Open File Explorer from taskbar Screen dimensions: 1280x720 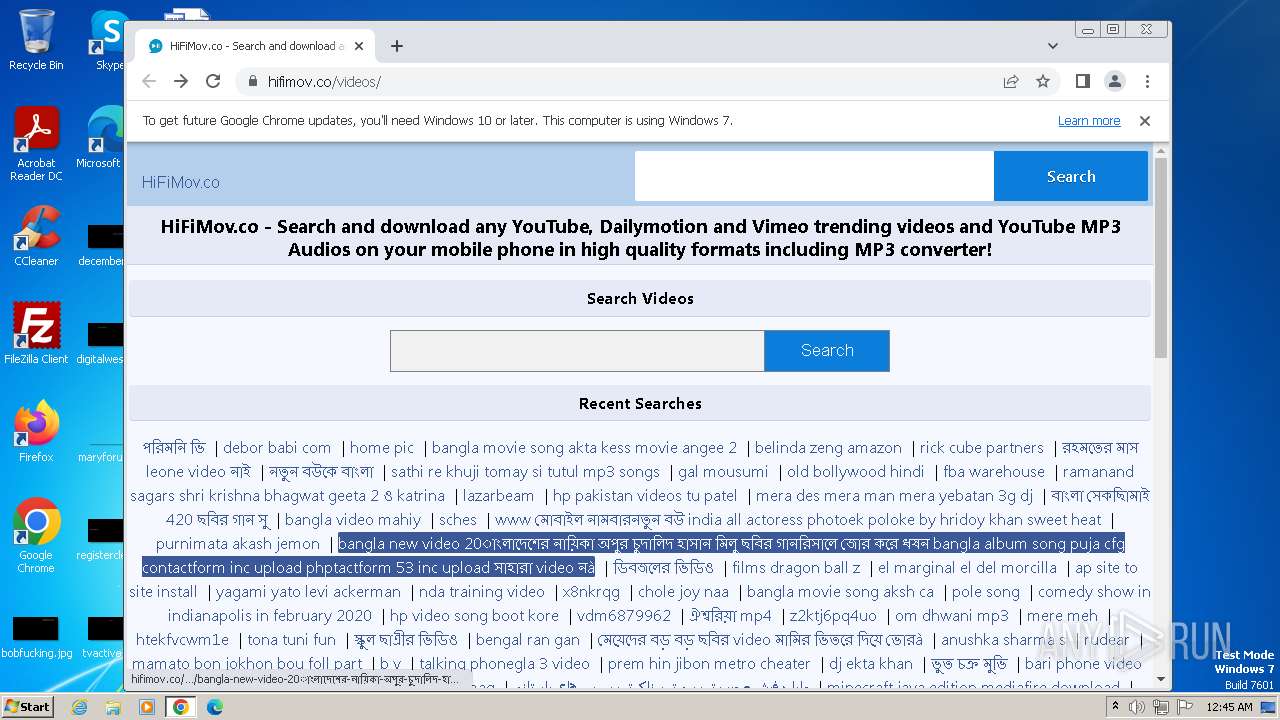[x=113, y=707]
